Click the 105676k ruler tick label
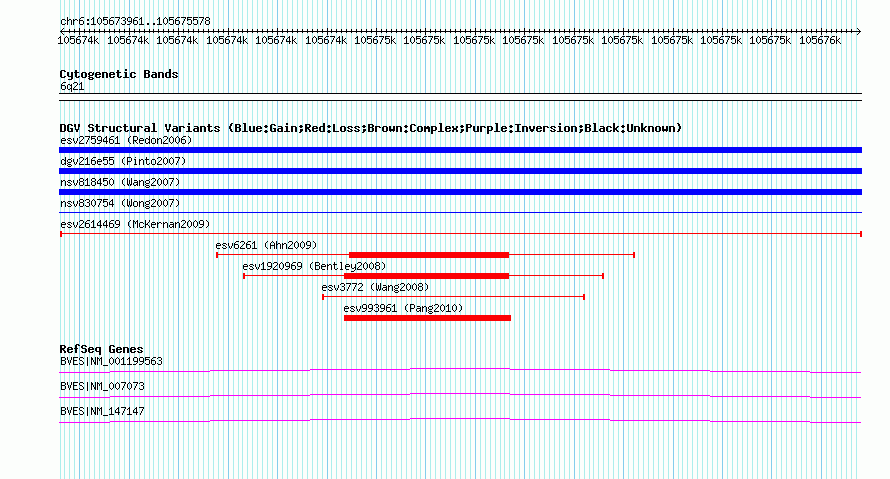 coord(820,40)
